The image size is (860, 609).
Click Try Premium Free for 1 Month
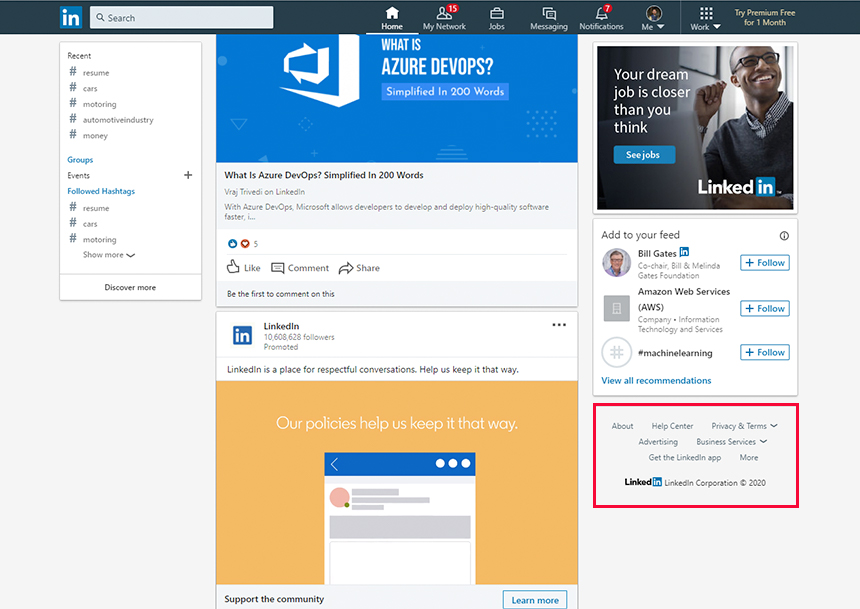(x=765, y=18)
